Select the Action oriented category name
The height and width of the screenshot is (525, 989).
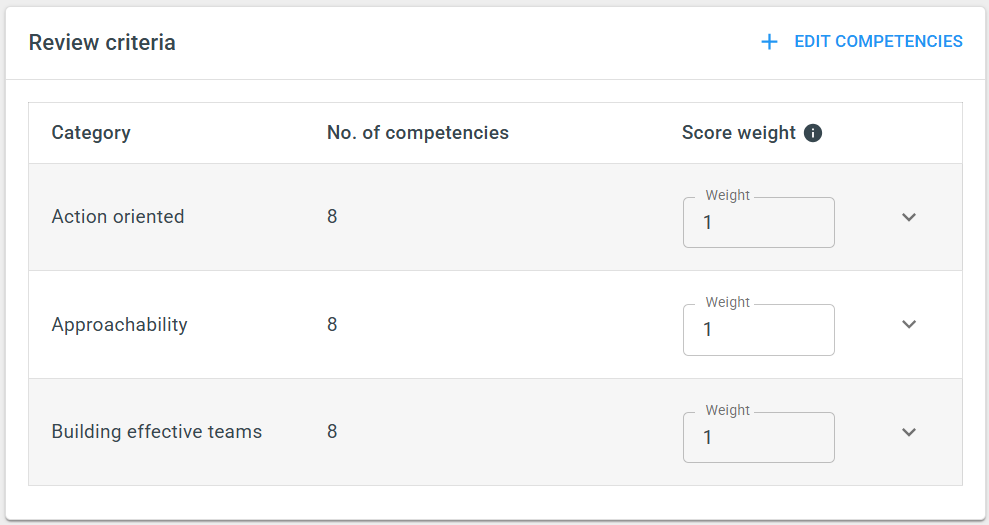click(x=118, y=216)
